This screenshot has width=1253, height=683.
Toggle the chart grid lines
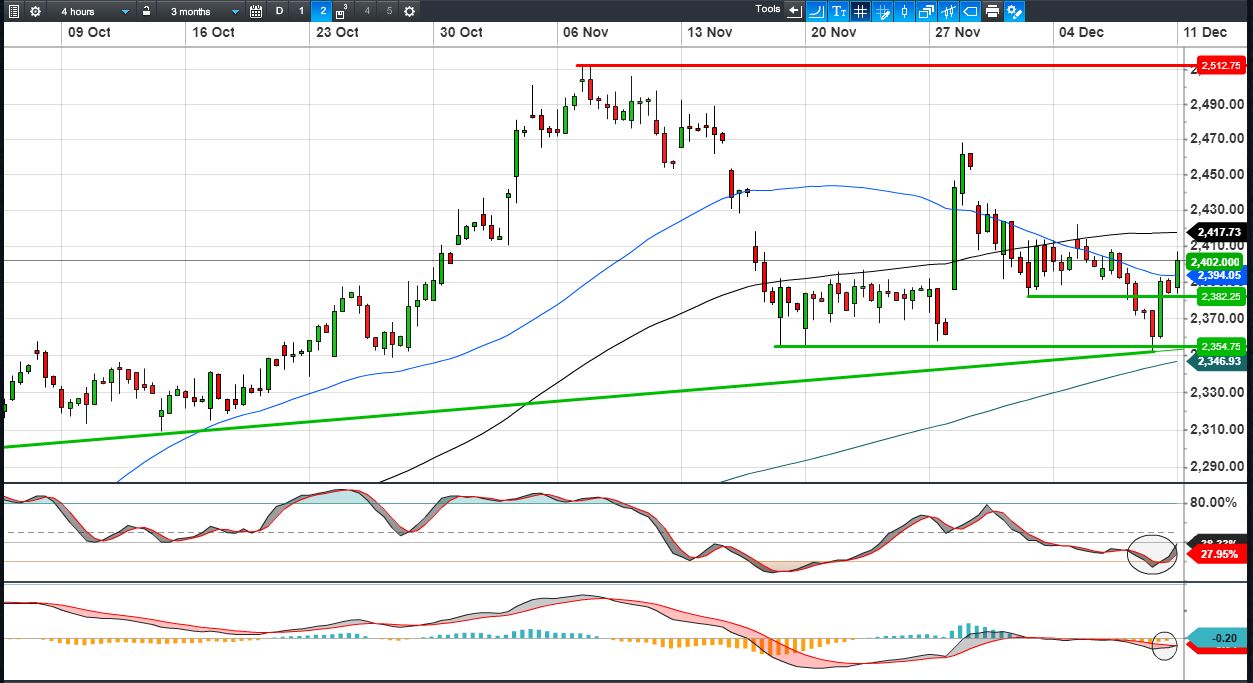click(860, 11)
